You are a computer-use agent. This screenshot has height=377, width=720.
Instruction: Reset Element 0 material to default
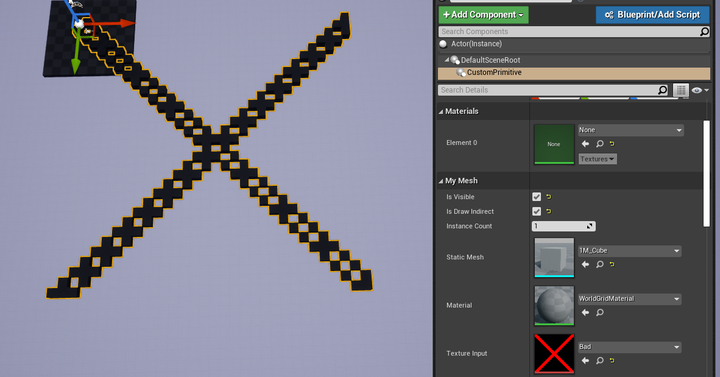[612, 144]
